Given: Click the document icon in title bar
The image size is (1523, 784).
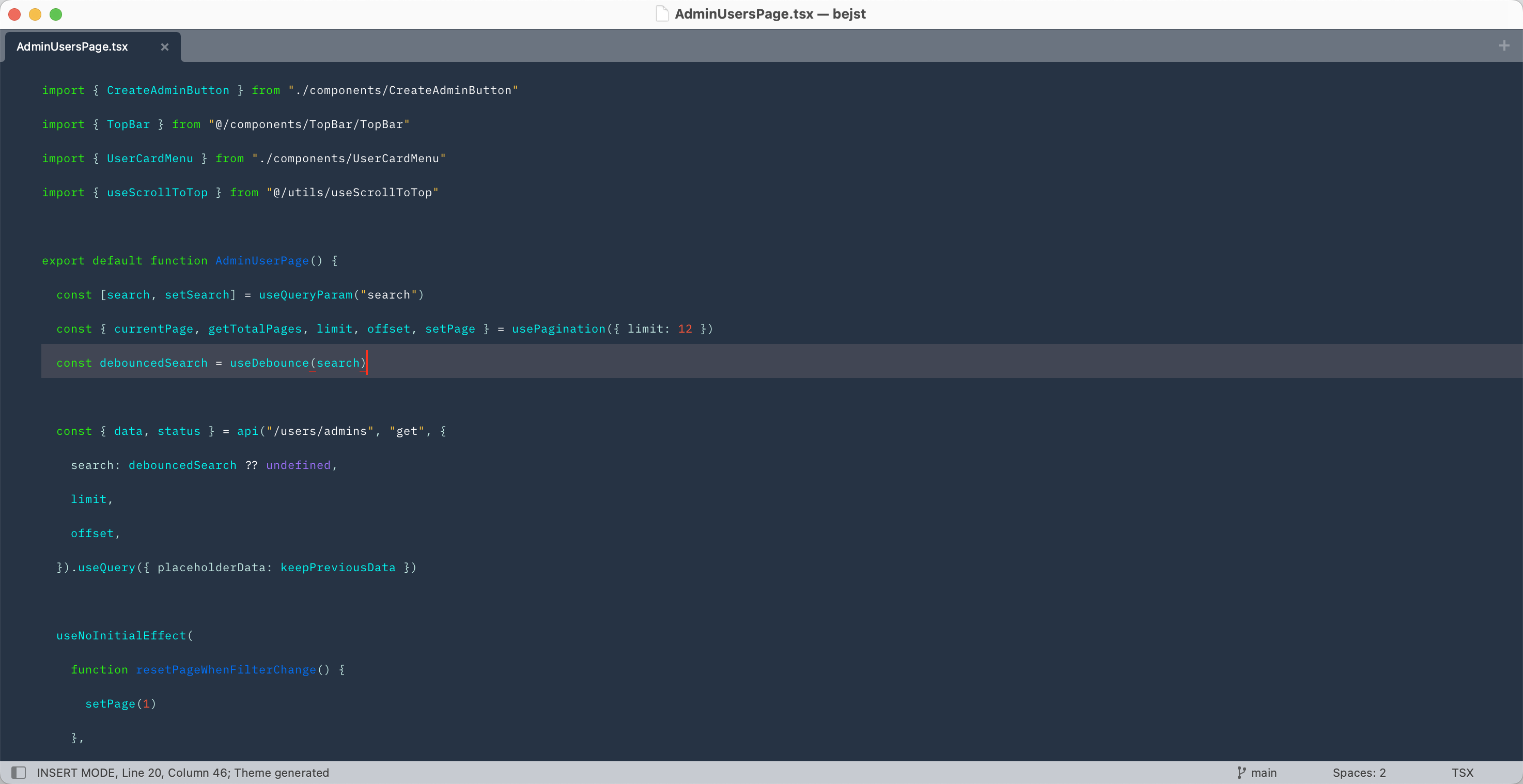Looking at the screenshot, I should [662, 13].
